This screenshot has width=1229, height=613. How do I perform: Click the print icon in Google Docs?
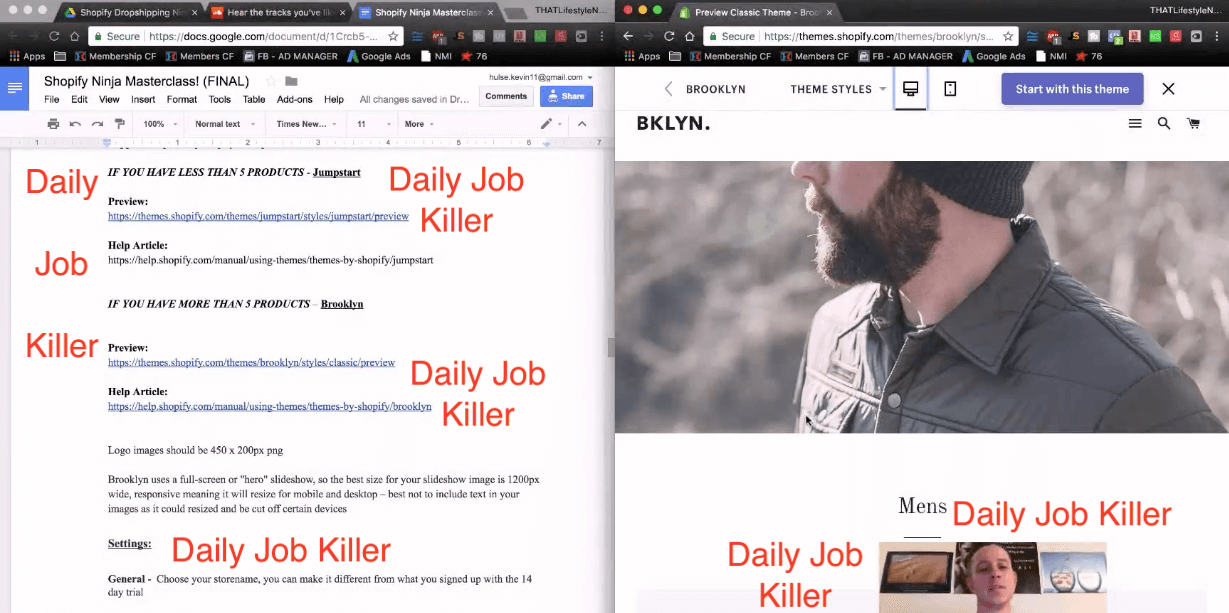coord(53,124)
